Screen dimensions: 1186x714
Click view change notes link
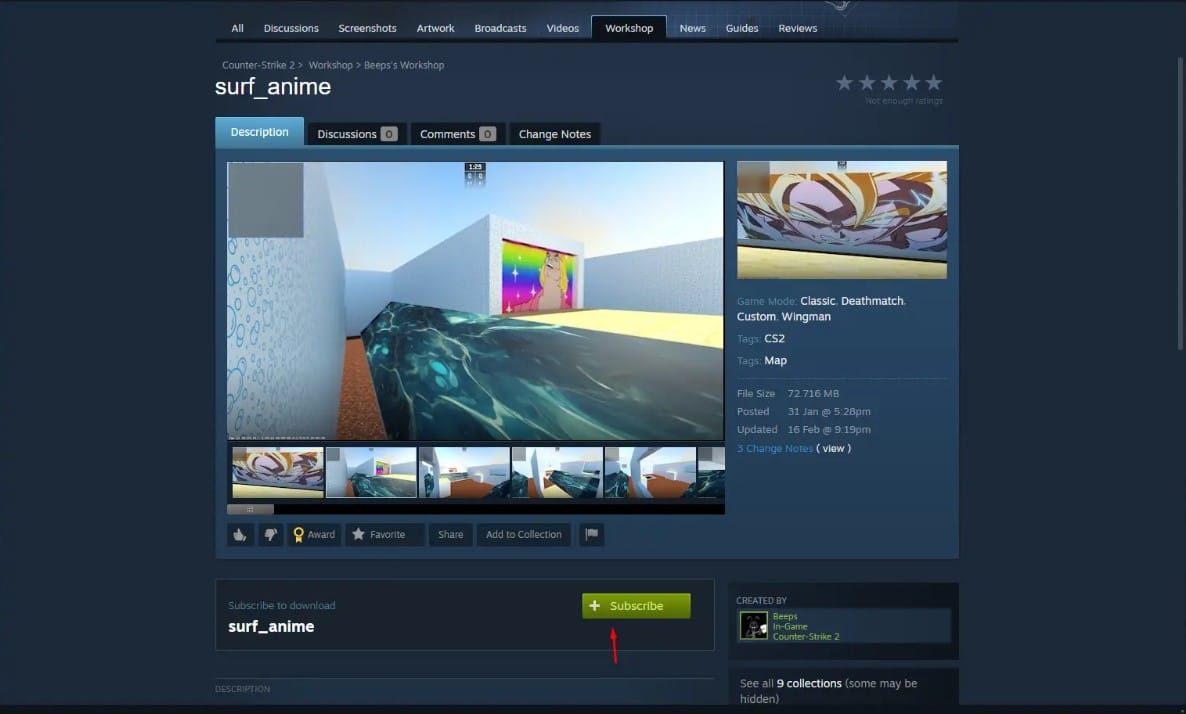(x=834, y=449)
